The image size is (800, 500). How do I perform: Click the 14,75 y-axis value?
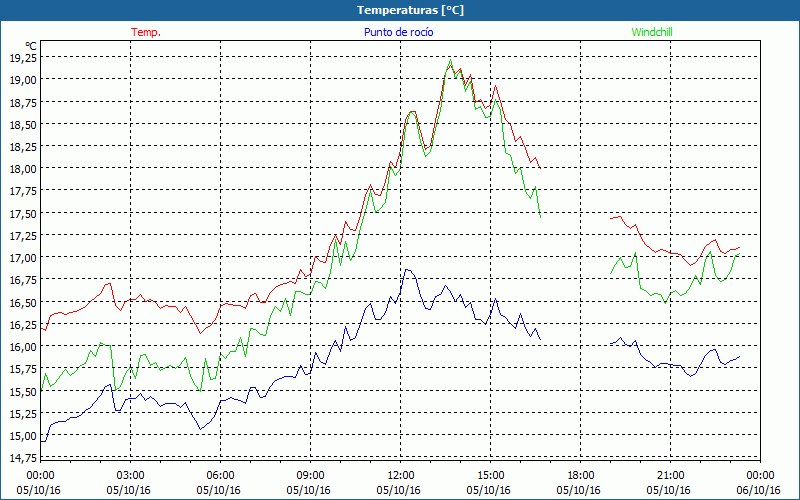[x=23, y=458]
